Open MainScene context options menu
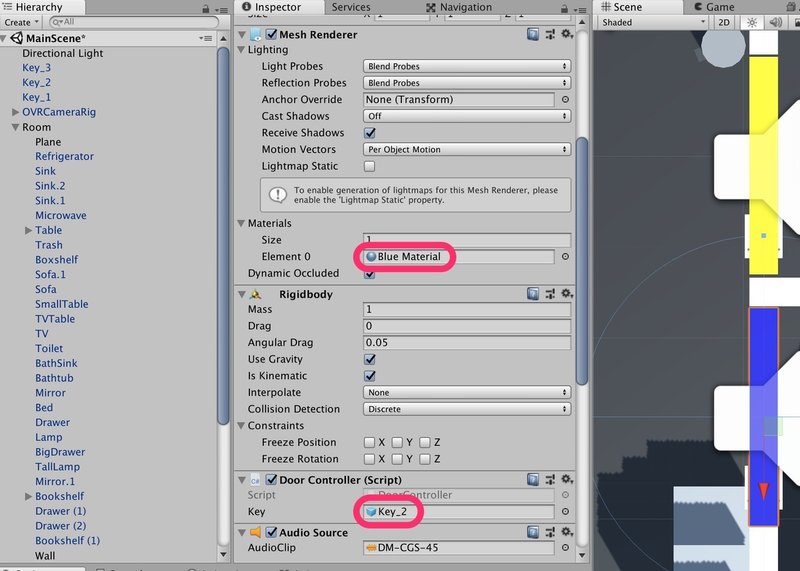Screen dimensions: 800x571 pyautogui.click(x=206, y=38)
